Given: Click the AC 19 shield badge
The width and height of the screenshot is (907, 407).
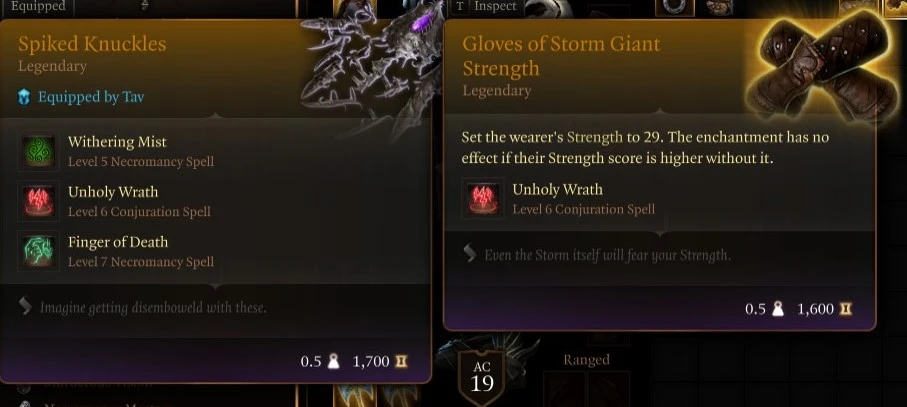Looking at the screenshot, I should coord(482,378).
